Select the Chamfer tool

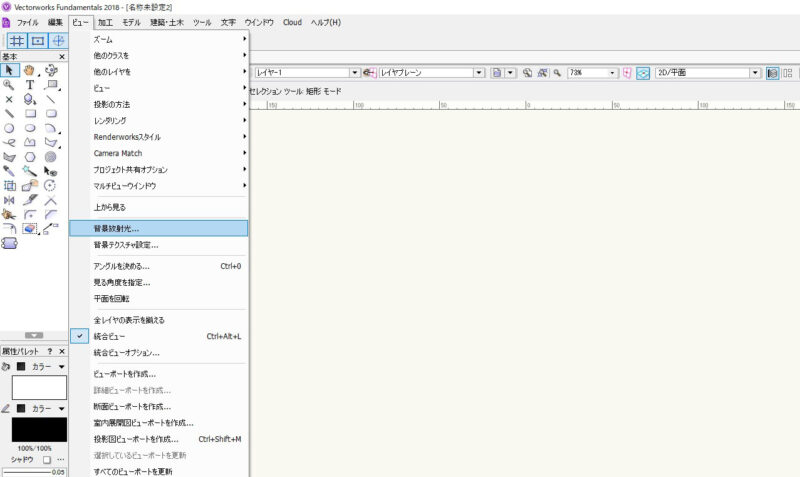[x=51, y=214]
